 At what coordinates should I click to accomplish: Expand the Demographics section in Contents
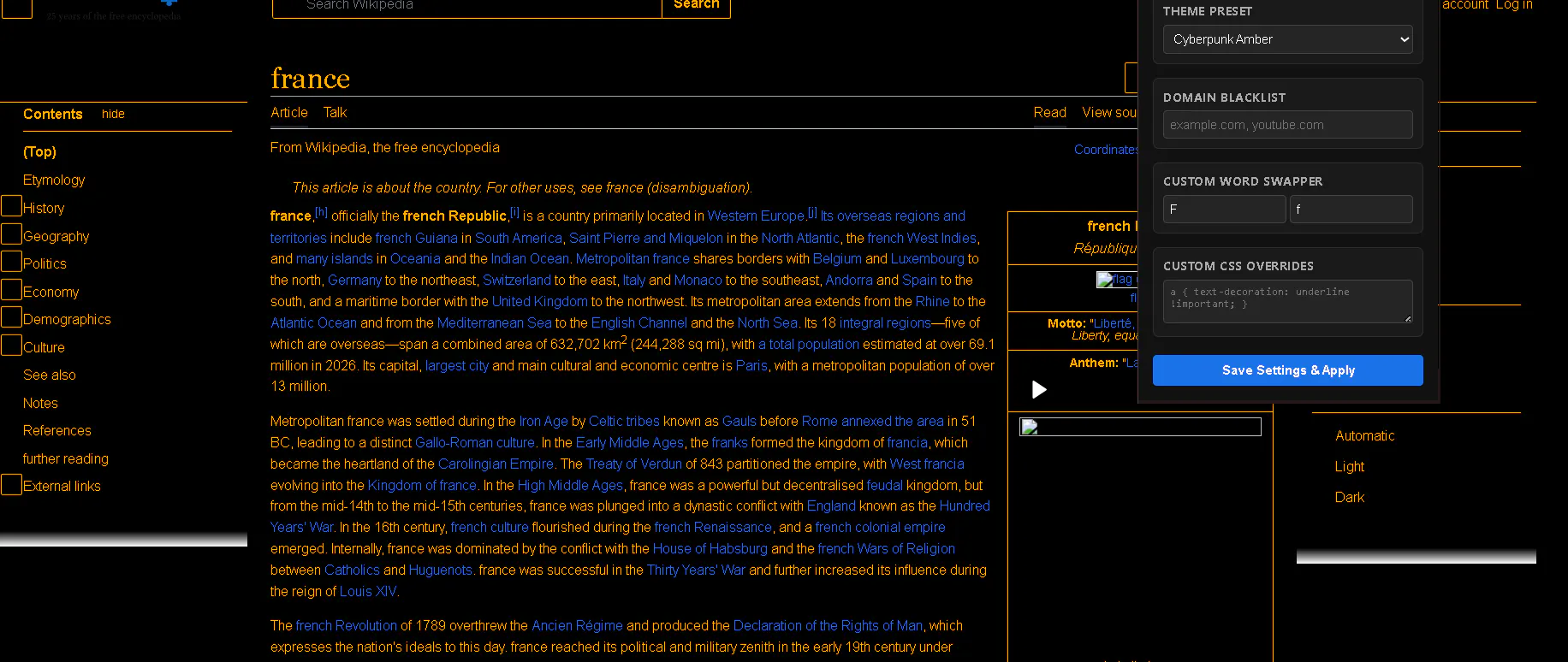12,317
